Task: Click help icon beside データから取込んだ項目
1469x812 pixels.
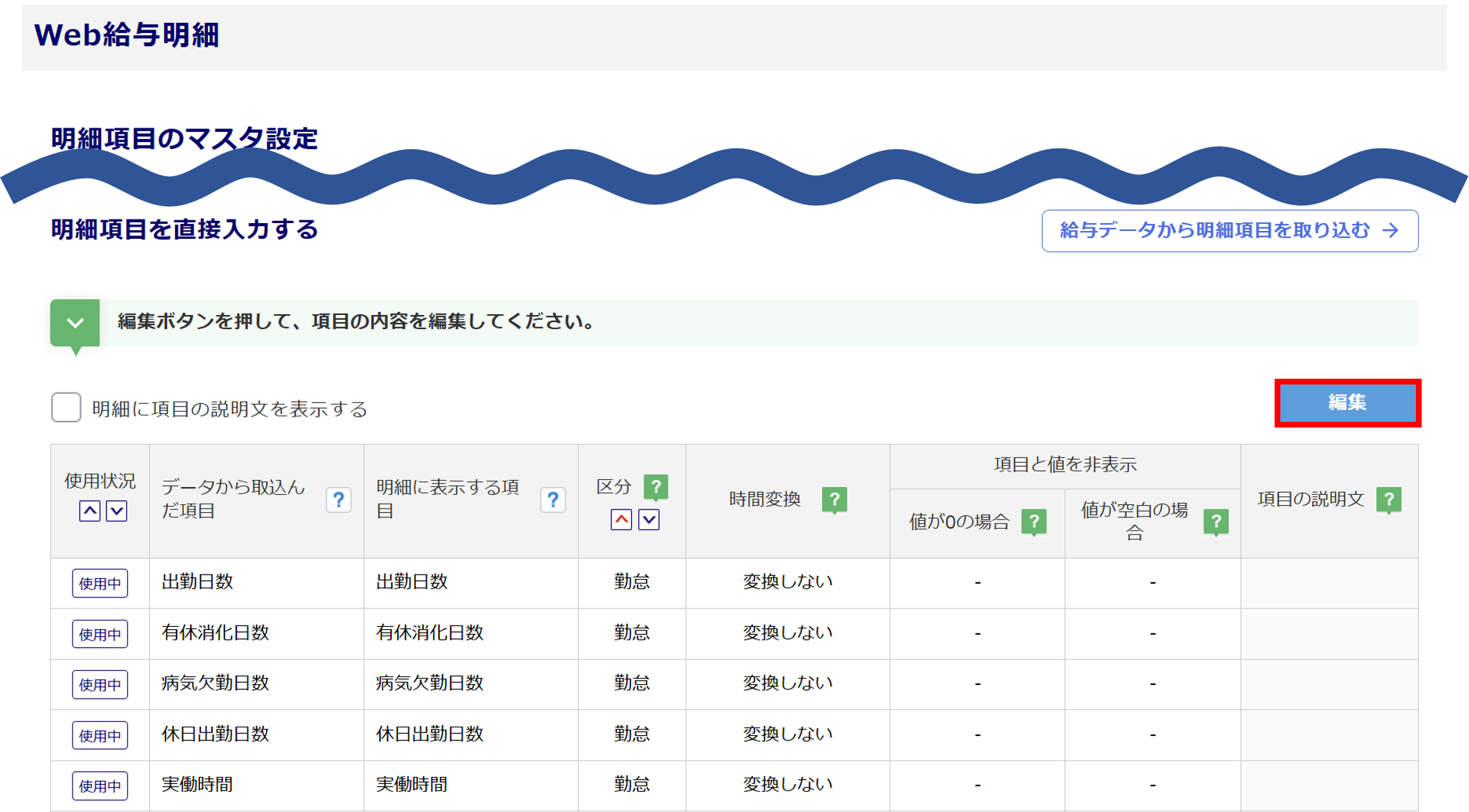Action: pos(339,499)
